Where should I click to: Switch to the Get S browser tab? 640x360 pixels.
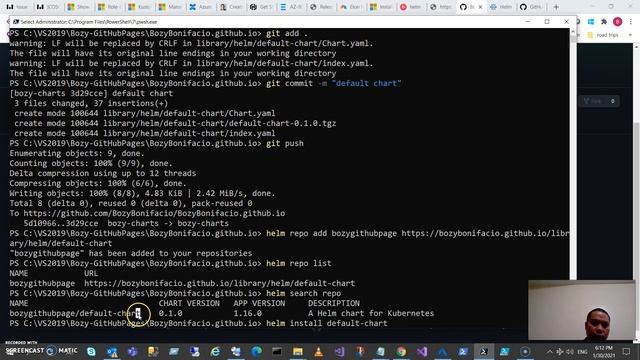tap(262, 7)
